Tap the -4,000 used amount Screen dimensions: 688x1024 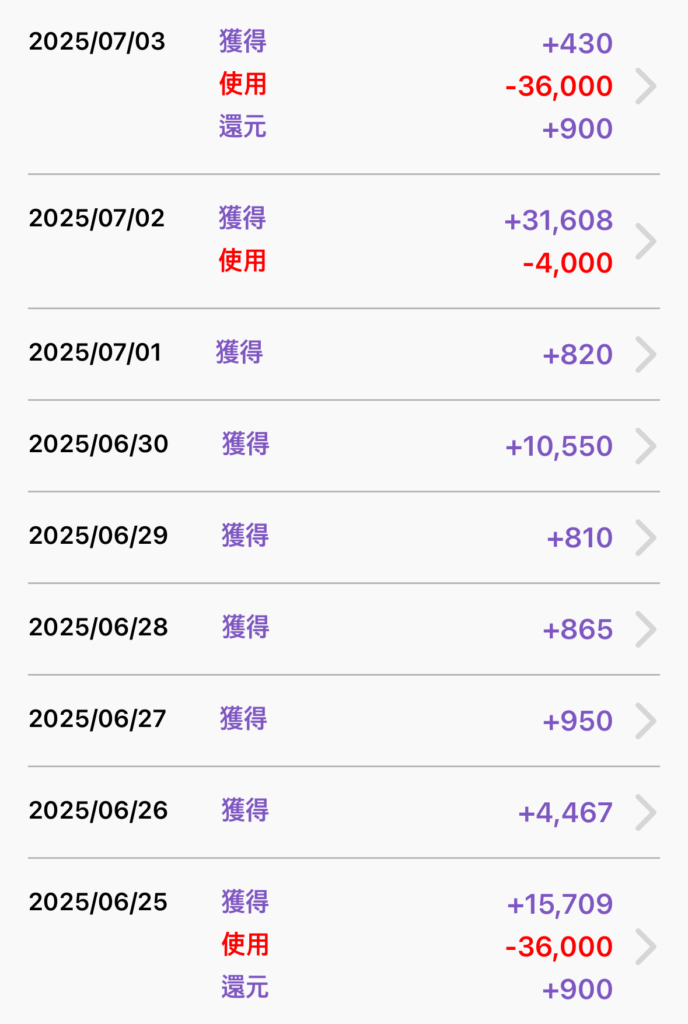[568, 263]
